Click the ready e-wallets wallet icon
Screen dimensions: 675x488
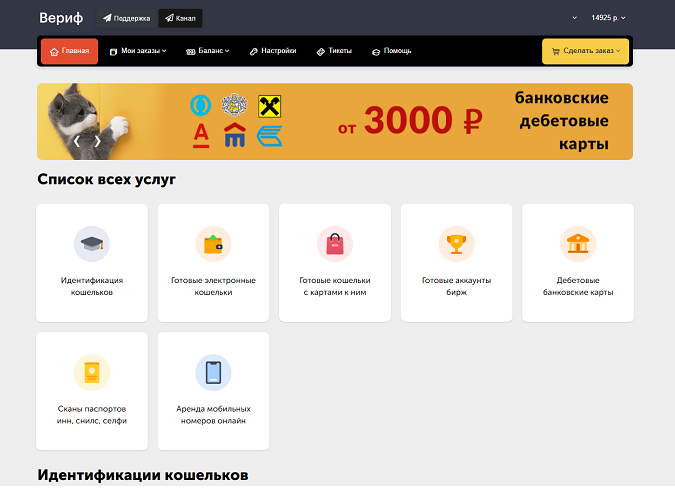[x=213, y=244]
